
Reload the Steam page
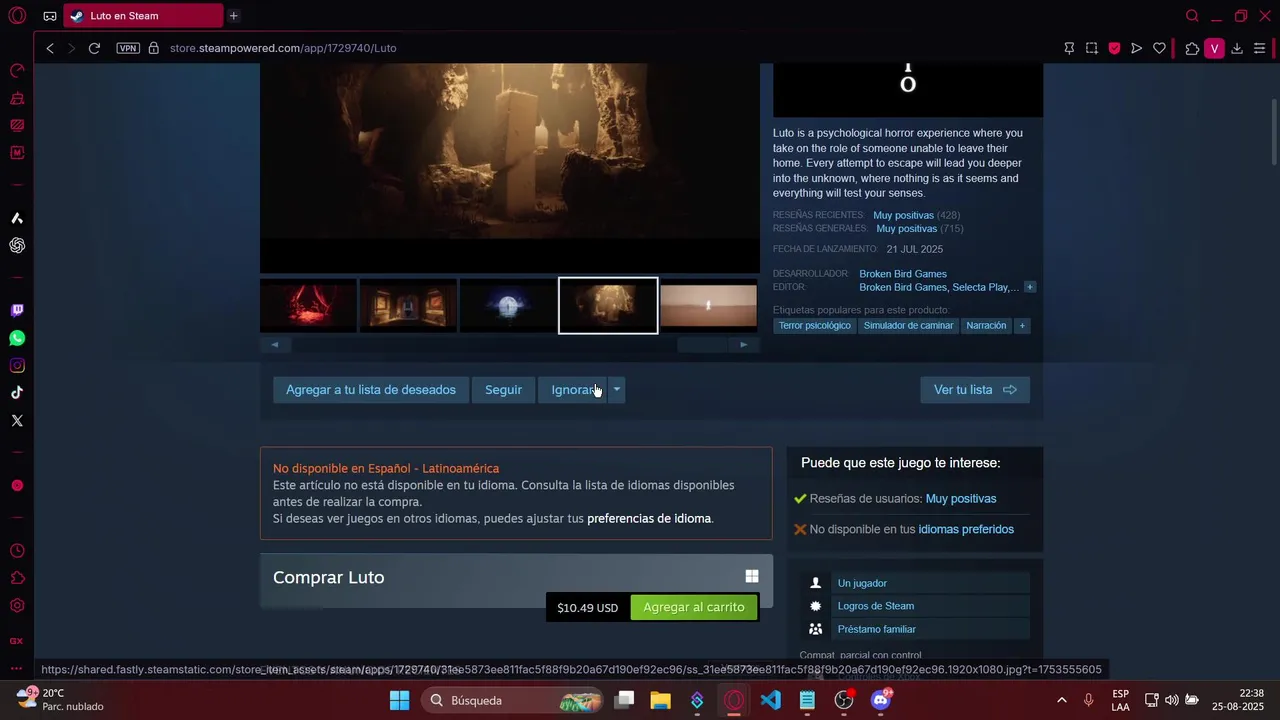pyautogui.click(x=94, y=48)
